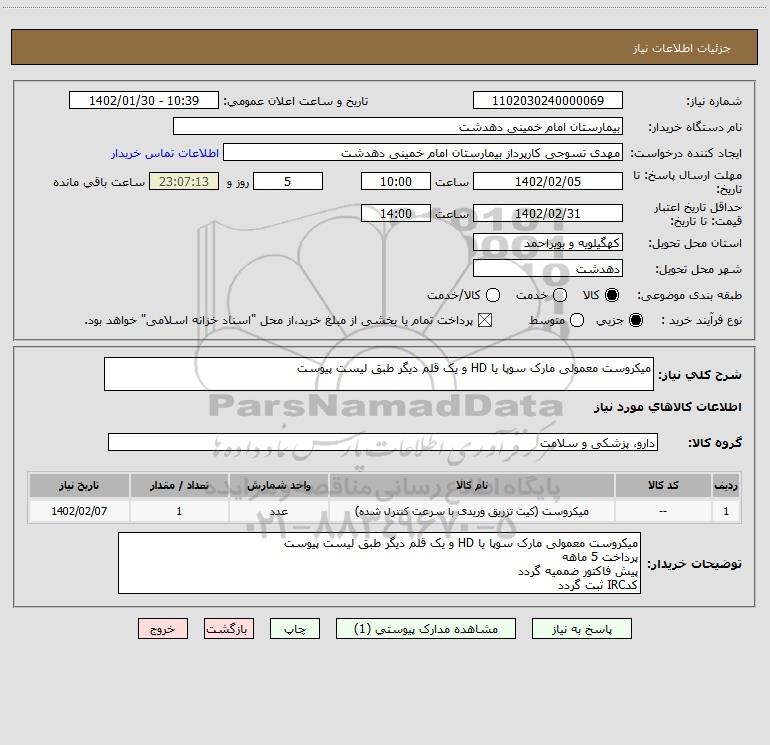Click goods group field دارو، پزشکی و سلامت

click(383, 442)
